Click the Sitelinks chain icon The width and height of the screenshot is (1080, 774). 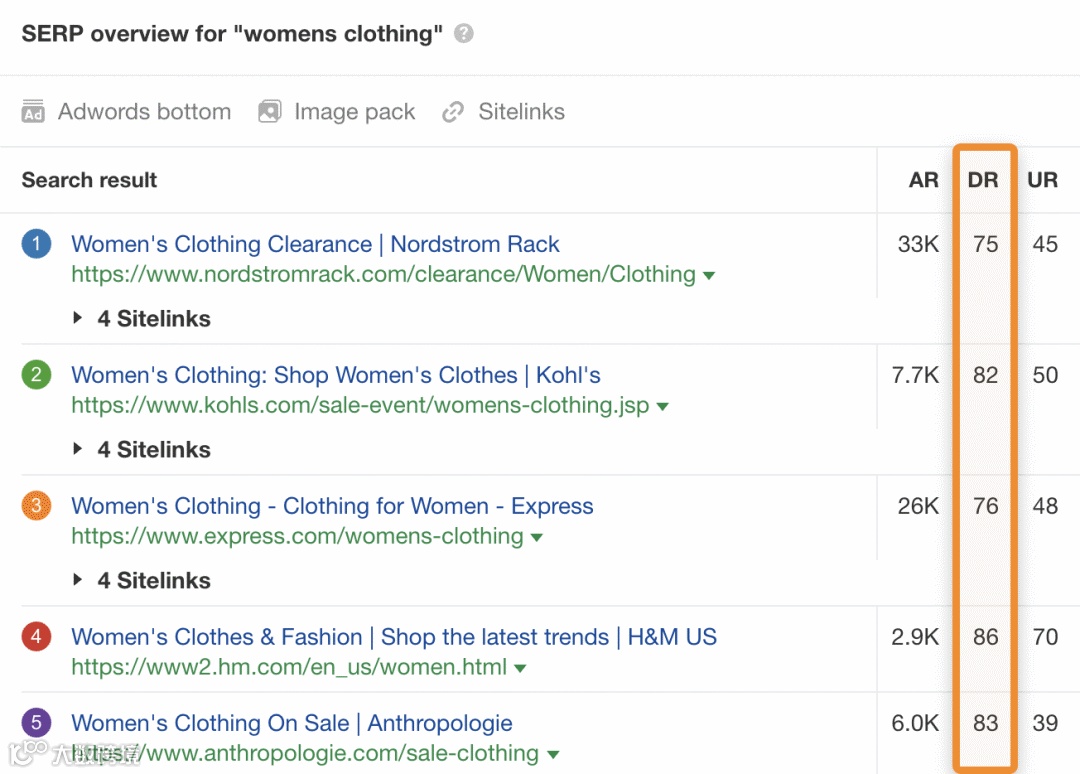453,112
